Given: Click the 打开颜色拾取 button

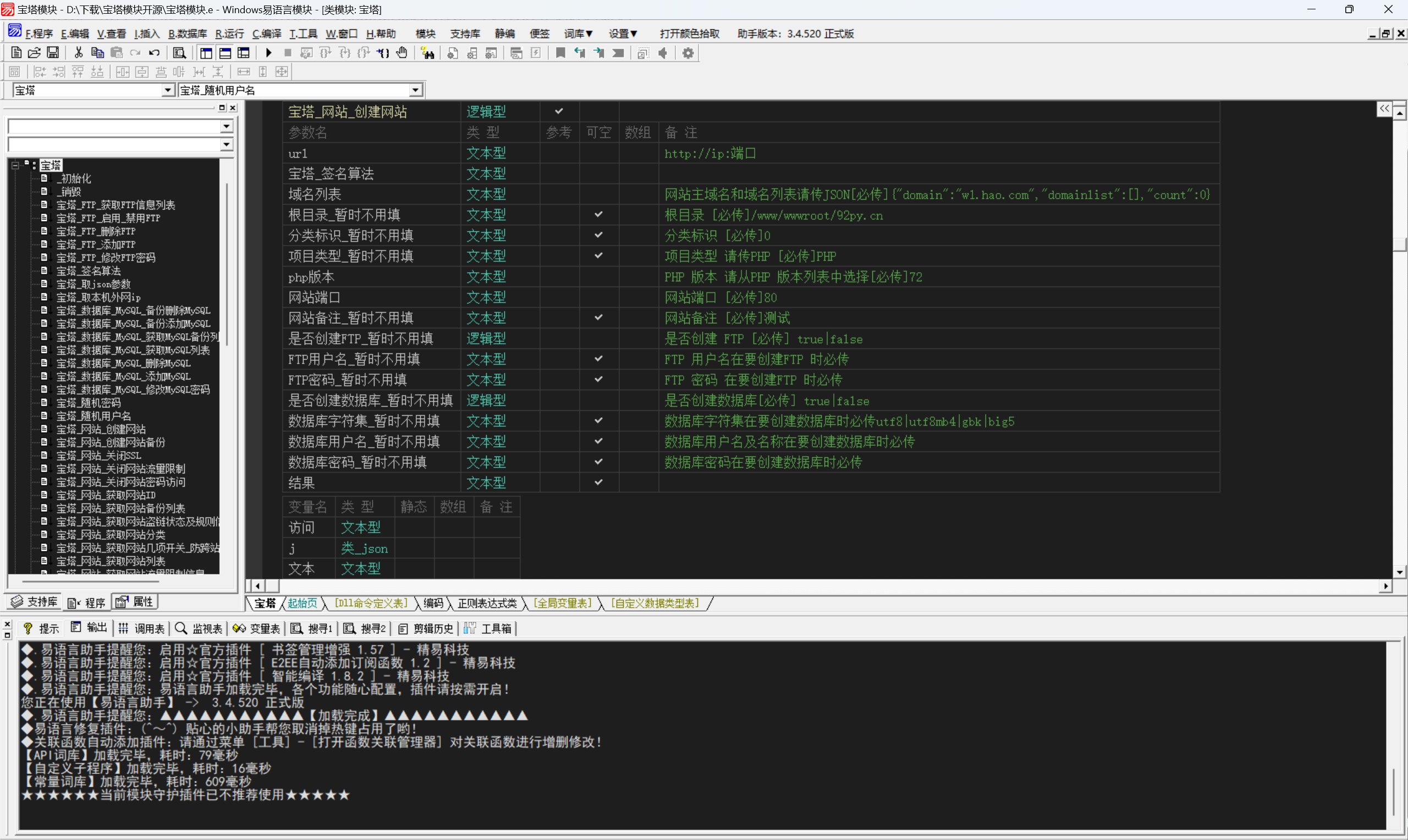Looking at the screenshot, I should click(689, 34).
